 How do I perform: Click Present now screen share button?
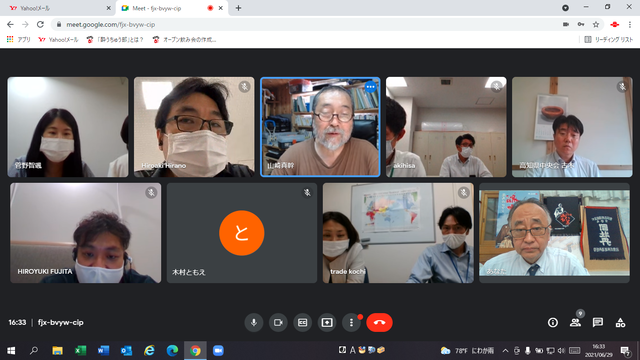coord(327,322)
